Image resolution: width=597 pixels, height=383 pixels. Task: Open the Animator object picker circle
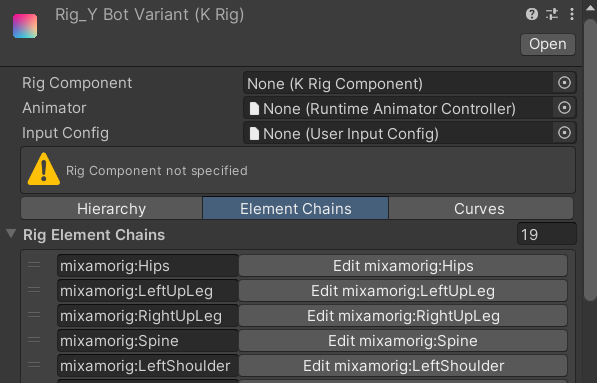click(564, 108)
